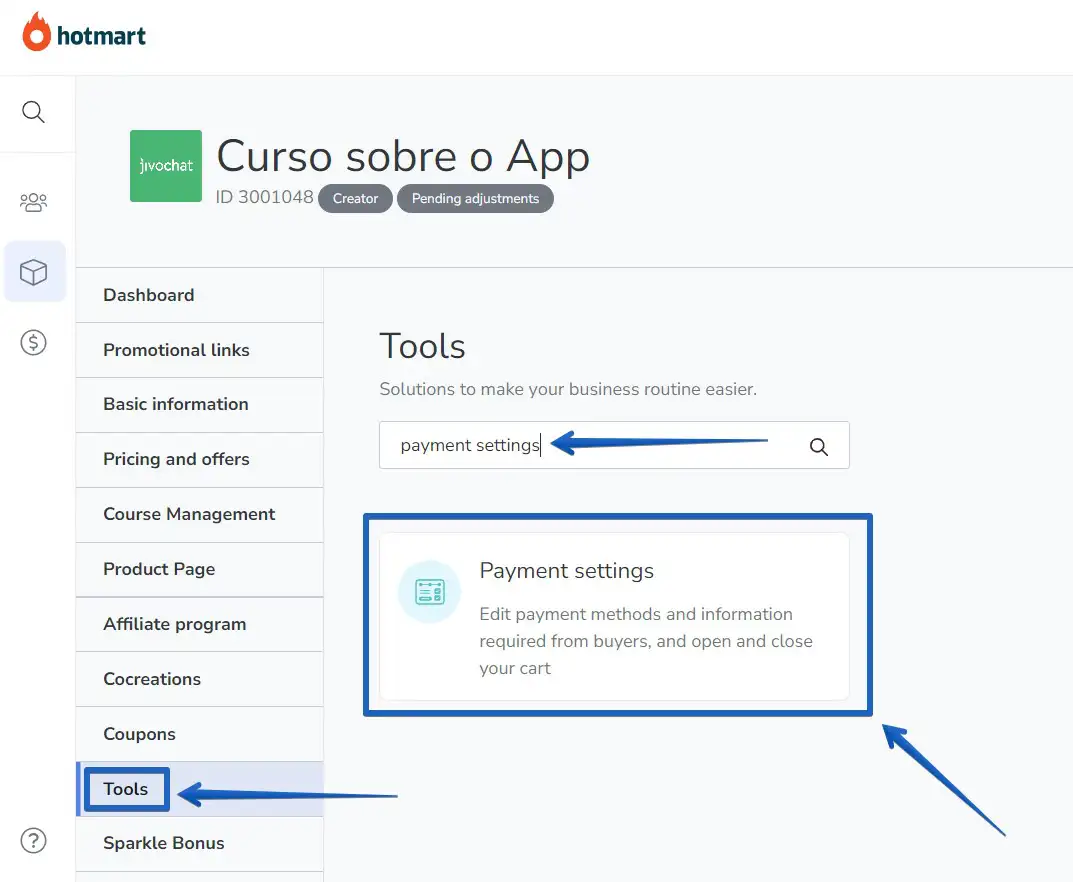Click the magnifier icon in Tools search box
The image size is (1073, 882).
818,447
